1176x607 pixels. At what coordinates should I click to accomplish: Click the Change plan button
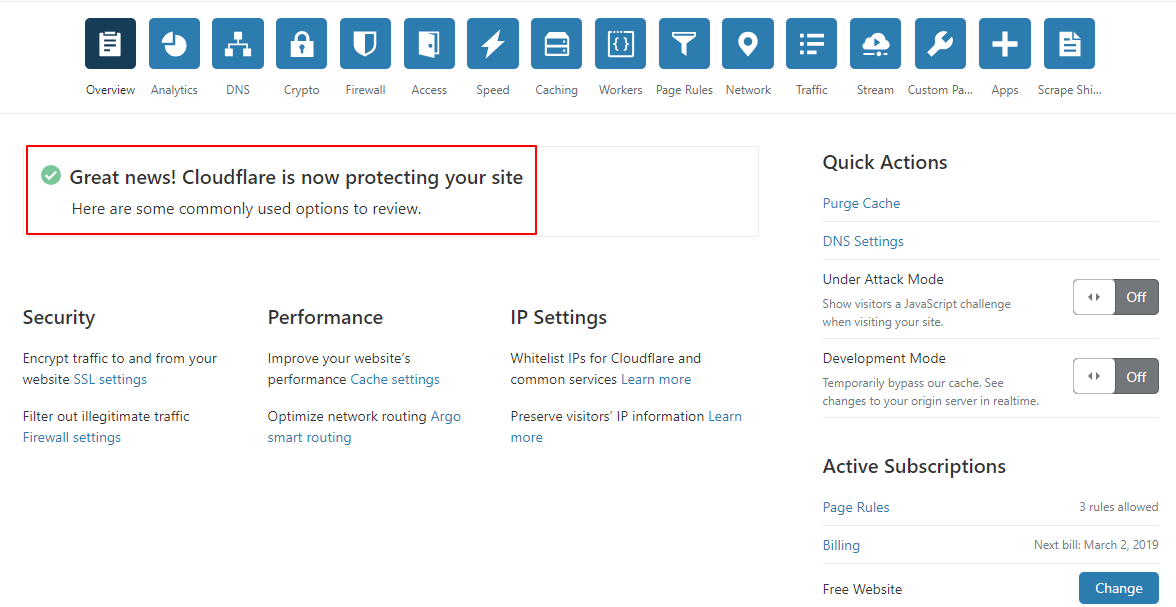click(1119, 588)
